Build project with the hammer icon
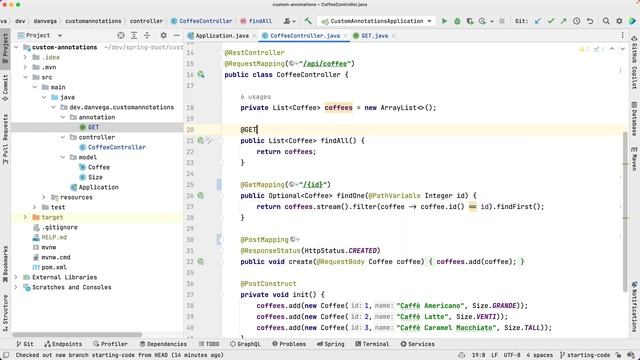The height and width of the screenshot is (360, 640). (308, 21)
